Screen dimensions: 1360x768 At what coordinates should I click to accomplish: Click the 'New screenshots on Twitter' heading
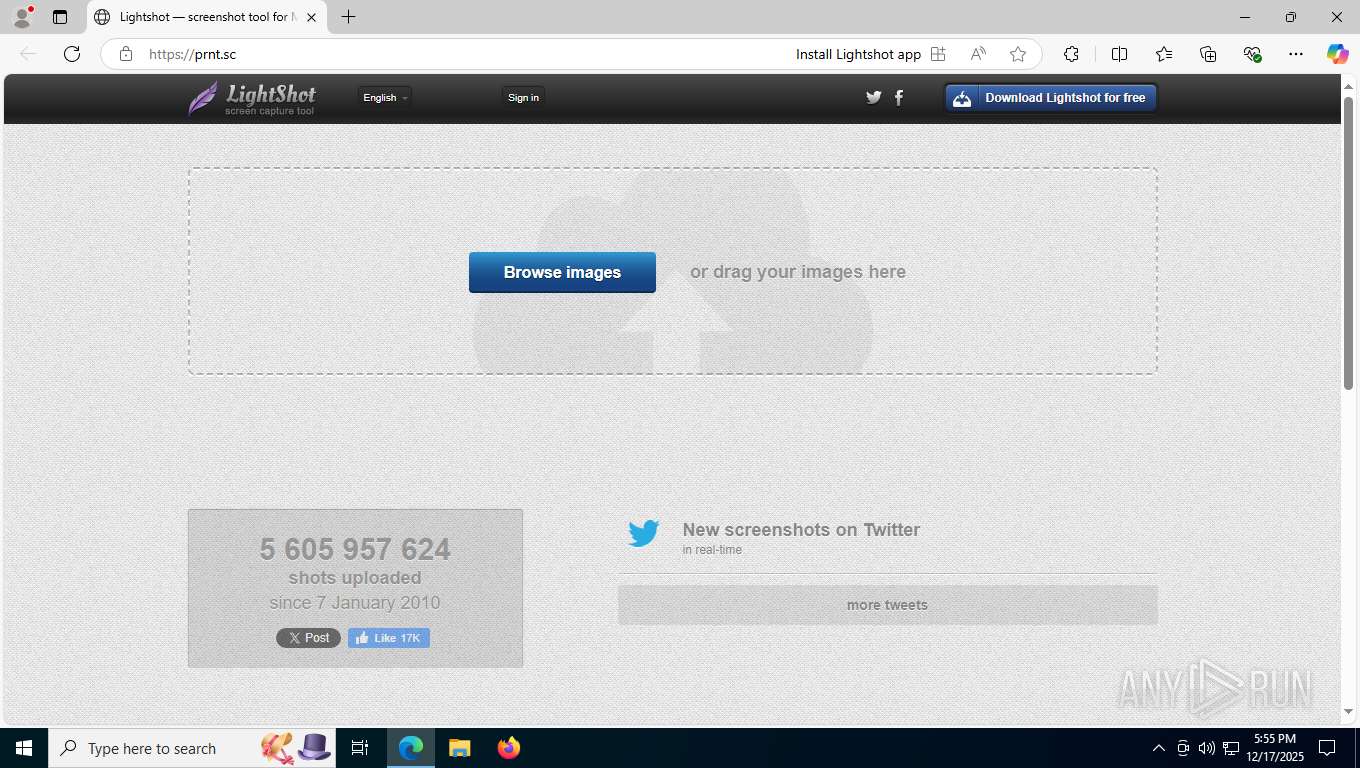(x=801, y=530)
